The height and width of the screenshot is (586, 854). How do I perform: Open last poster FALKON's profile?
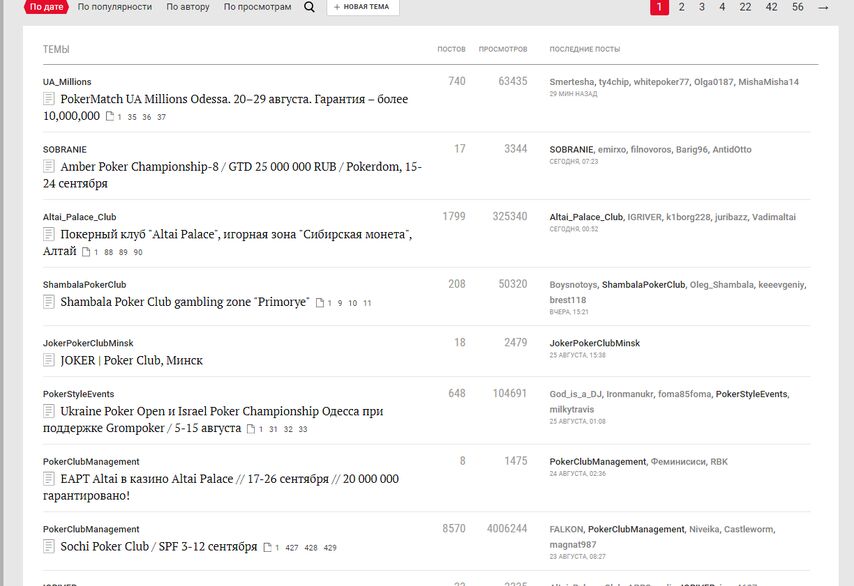click(566, 529)
